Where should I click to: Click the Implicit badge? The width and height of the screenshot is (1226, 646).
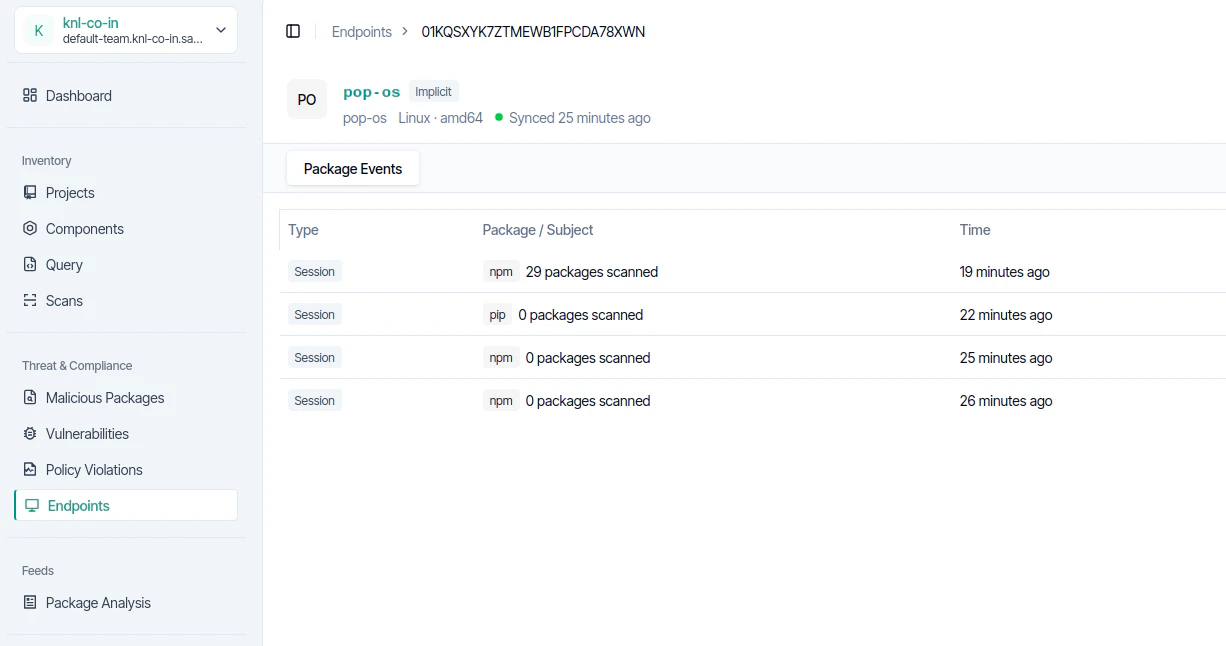point(434,92)
